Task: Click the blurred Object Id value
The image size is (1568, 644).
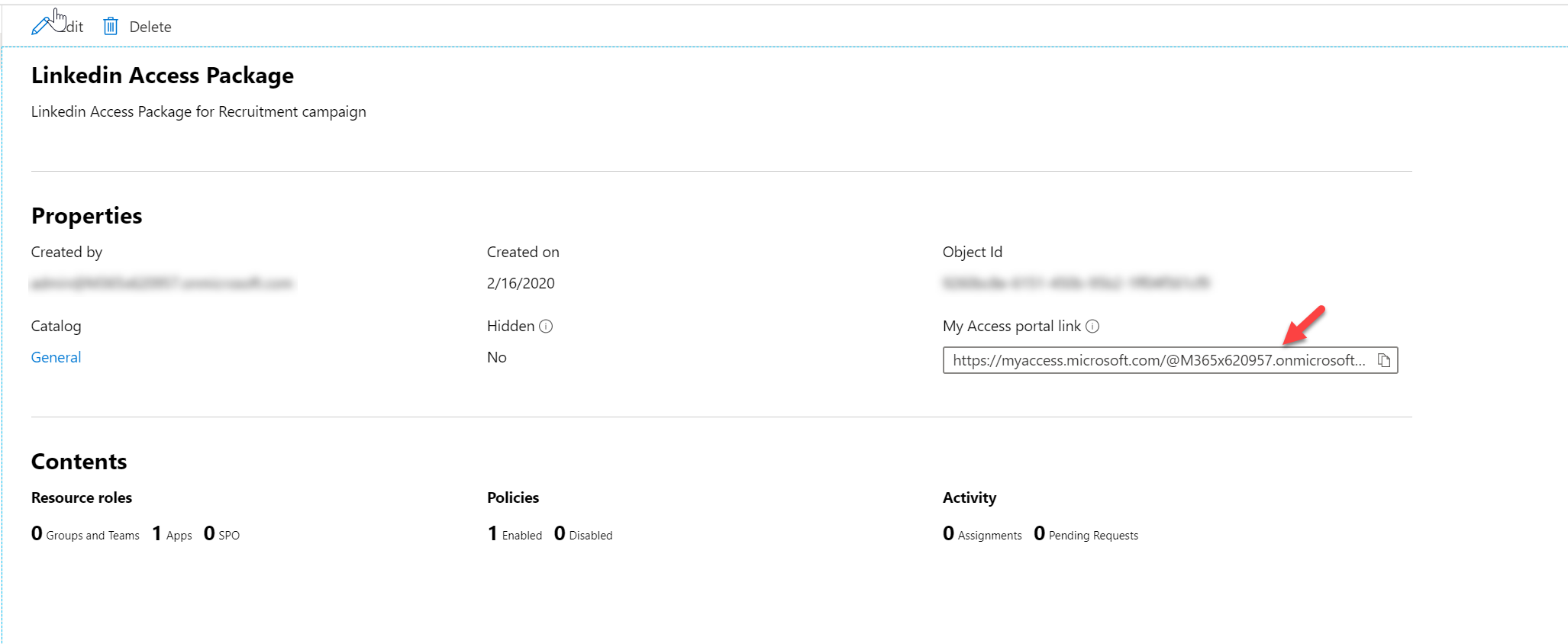Action: point(1076,283)
